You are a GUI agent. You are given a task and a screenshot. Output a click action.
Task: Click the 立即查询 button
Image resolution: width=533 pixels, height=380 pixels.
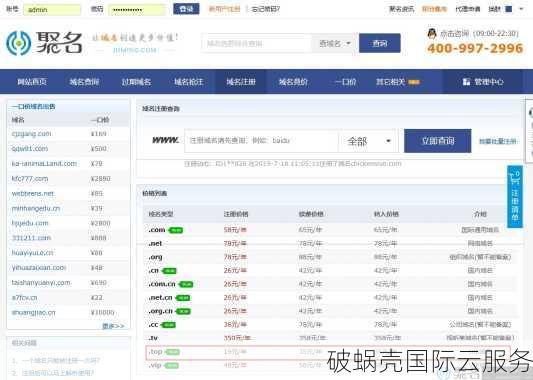point(437,141)
